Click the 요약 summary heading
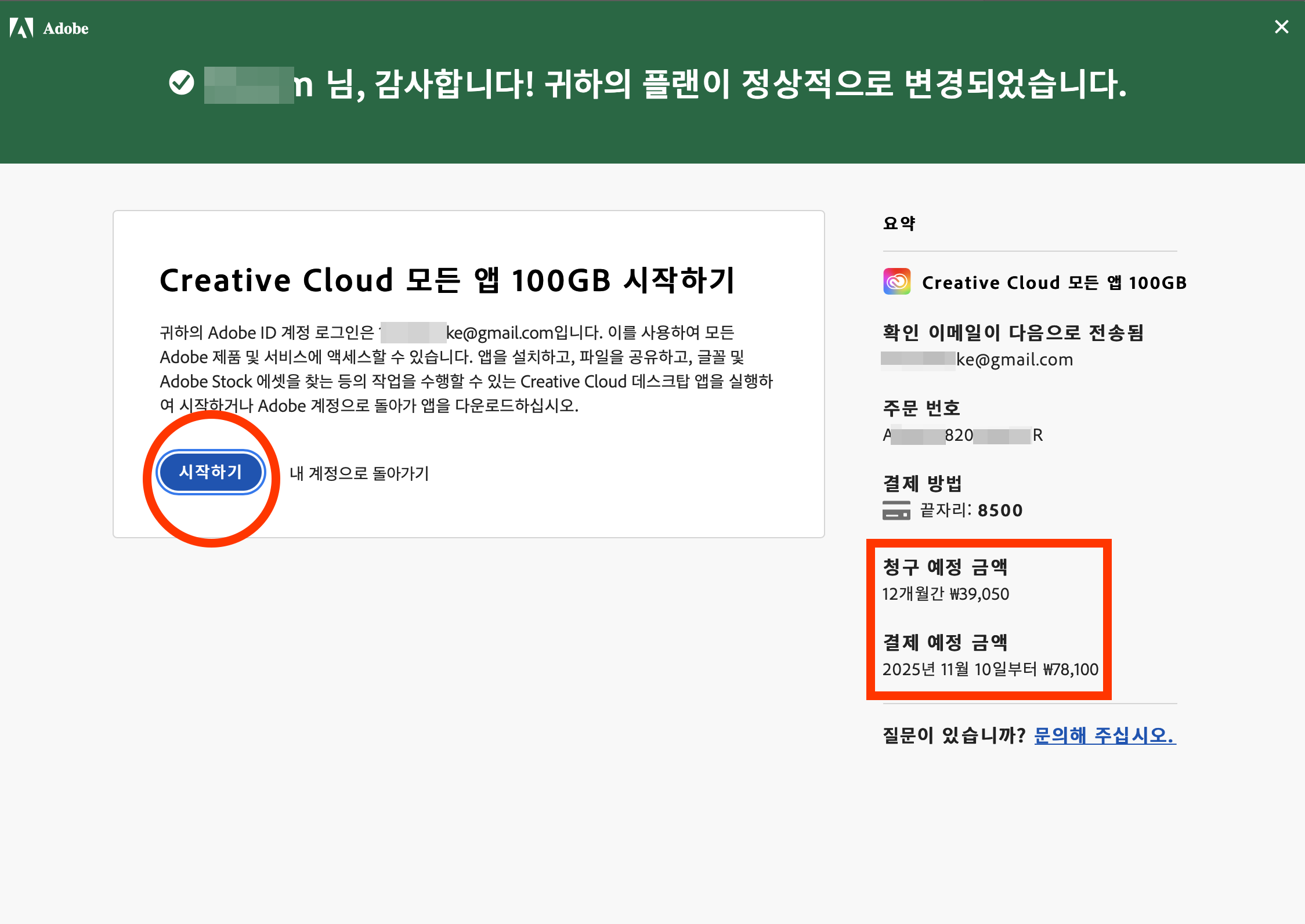This screenshot has width=1305, height=924. 899,223
